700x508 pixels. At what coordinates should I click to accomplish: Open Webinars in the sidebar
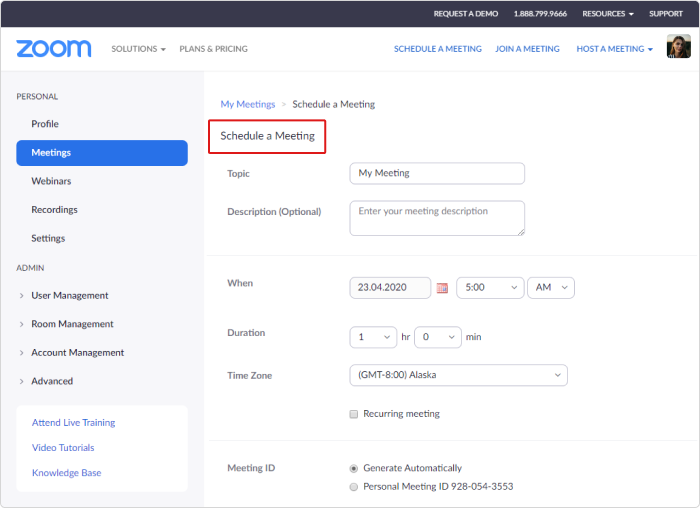point(51,181)
